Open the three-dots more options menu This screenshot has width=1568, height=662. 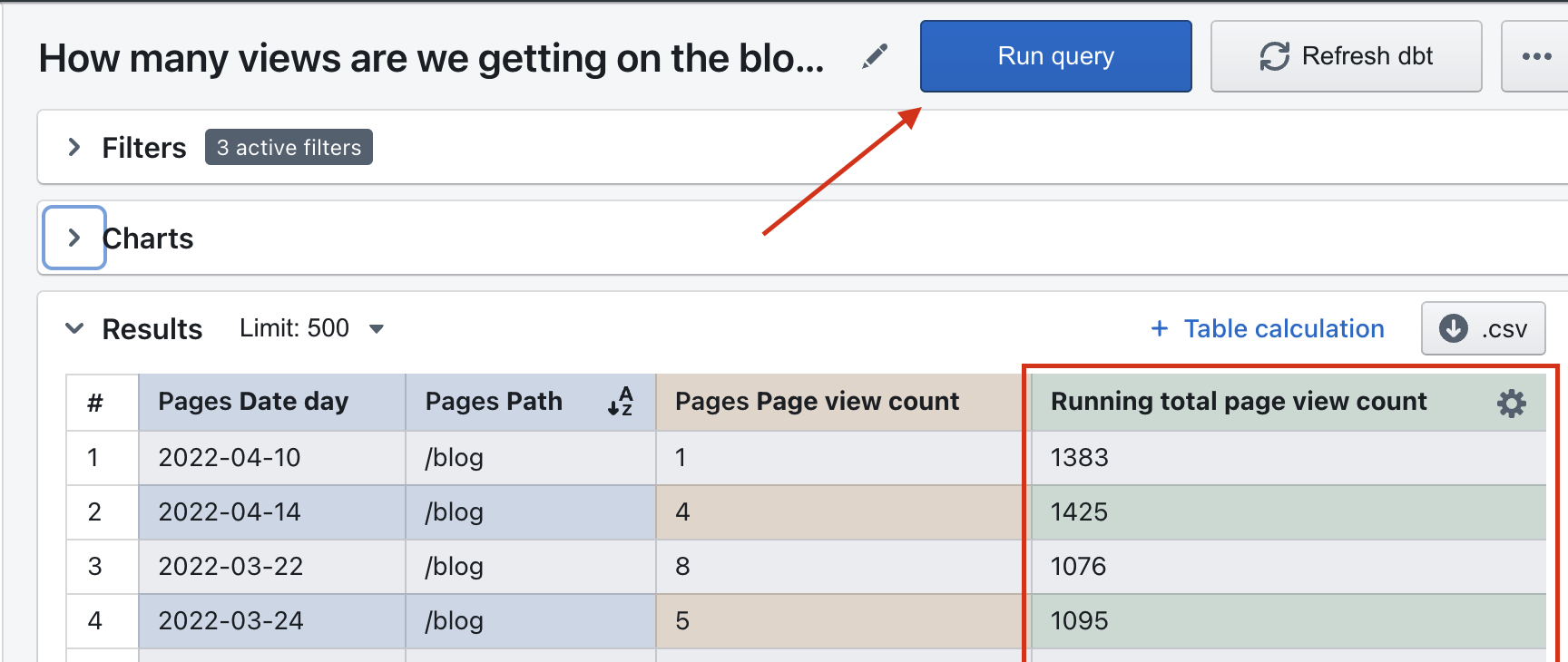tap(1536, 56)
